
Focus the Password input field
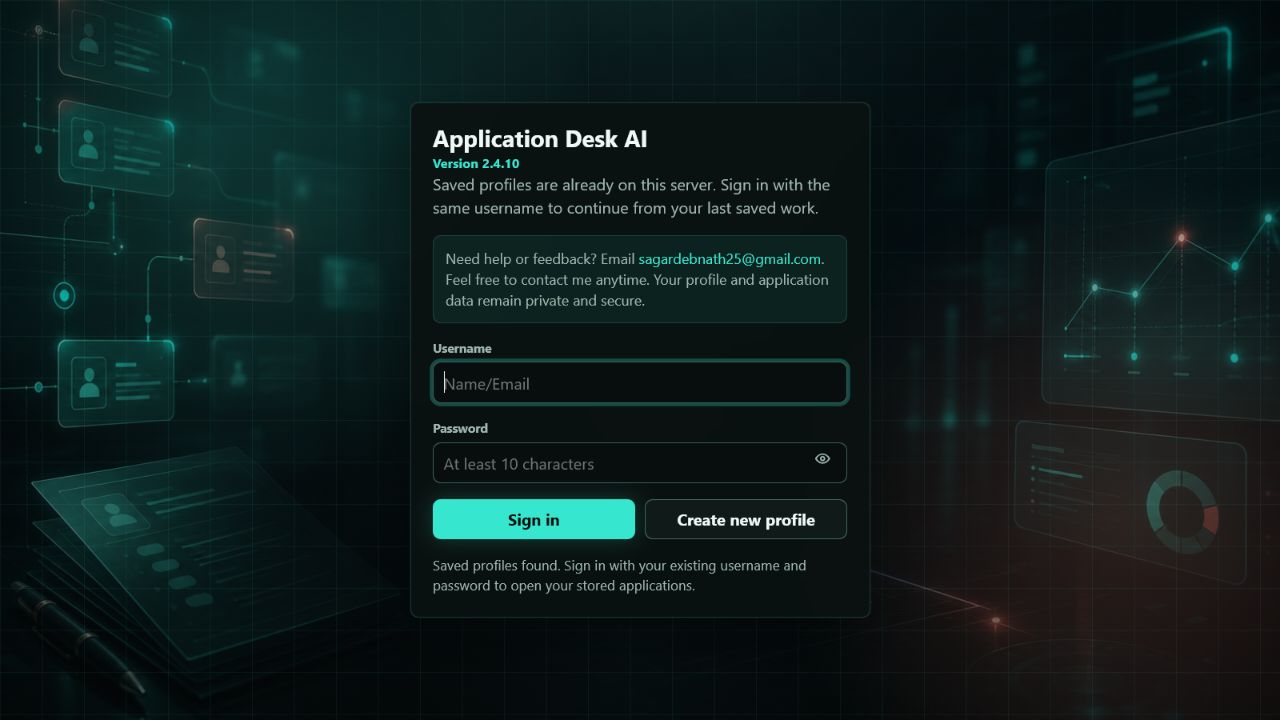pyautogui.click(x=640, y=463)
